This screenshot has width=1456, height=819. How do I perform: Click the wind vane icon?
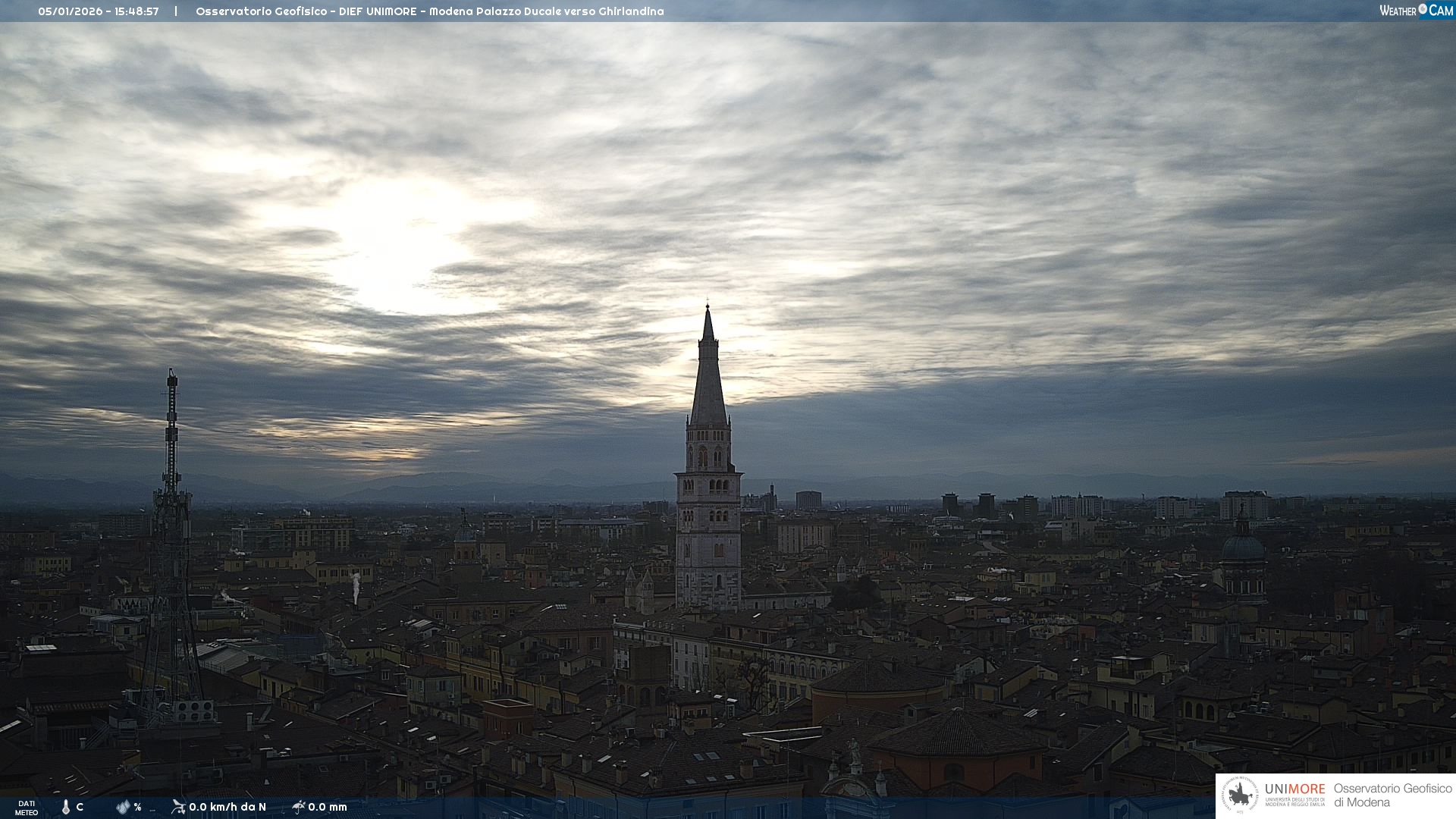click(x=178, y=807)
